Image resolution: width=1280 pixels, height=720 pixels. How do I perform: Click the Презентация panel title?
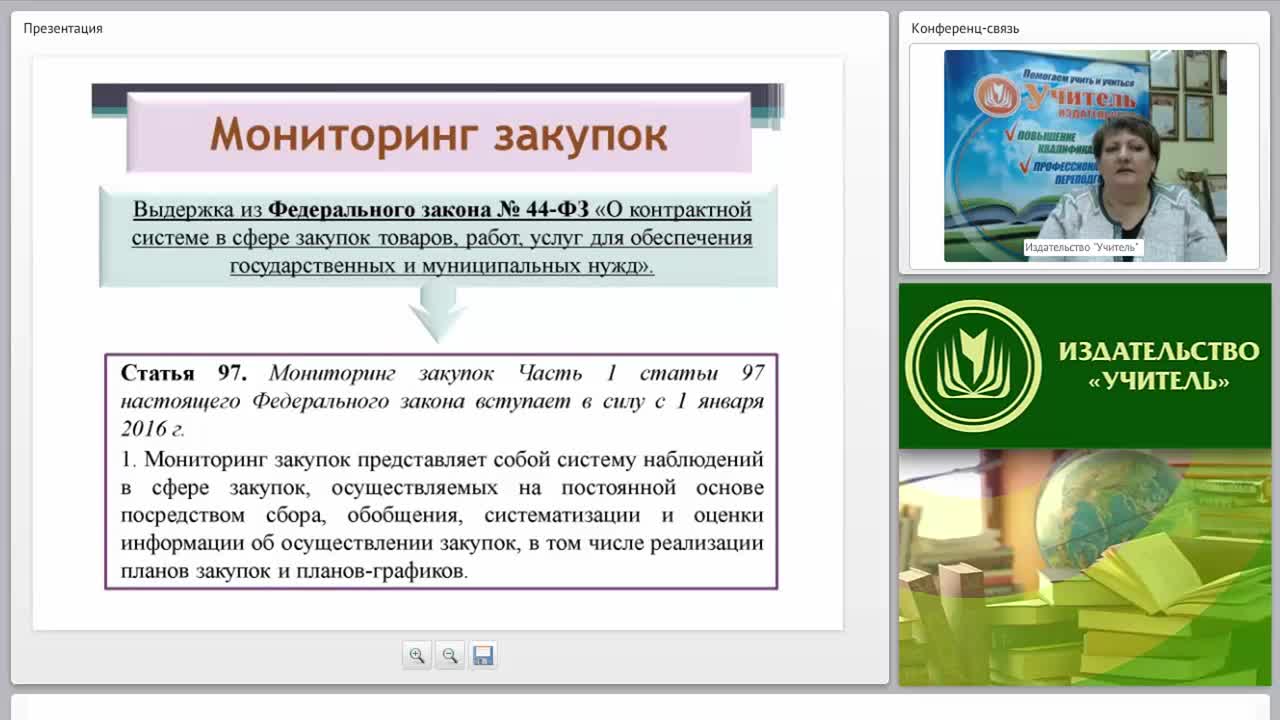[63, 28]
